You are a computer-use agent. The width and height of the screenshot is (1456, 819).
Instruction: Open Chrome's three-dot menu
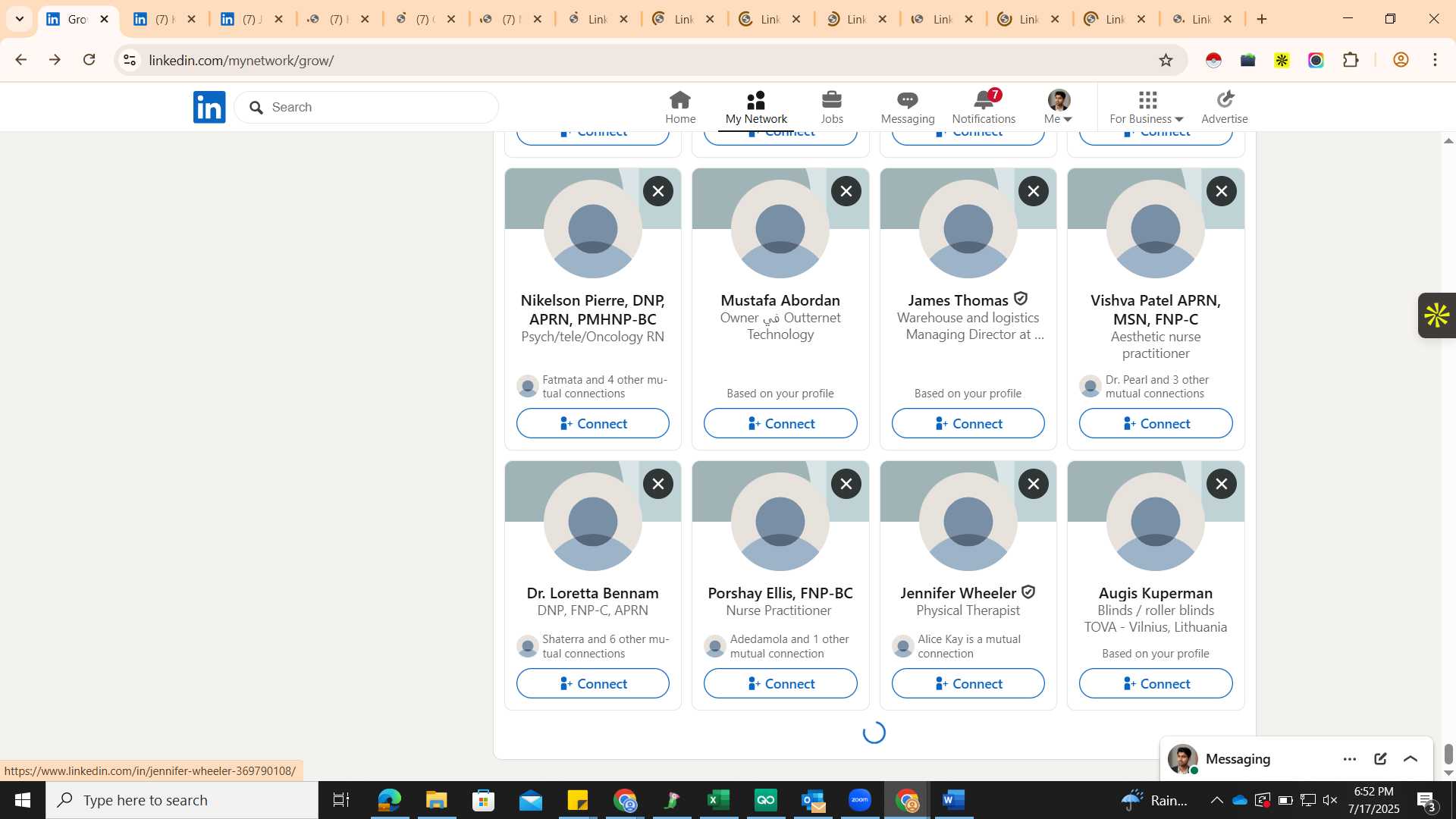click(x=1435, y=60)
